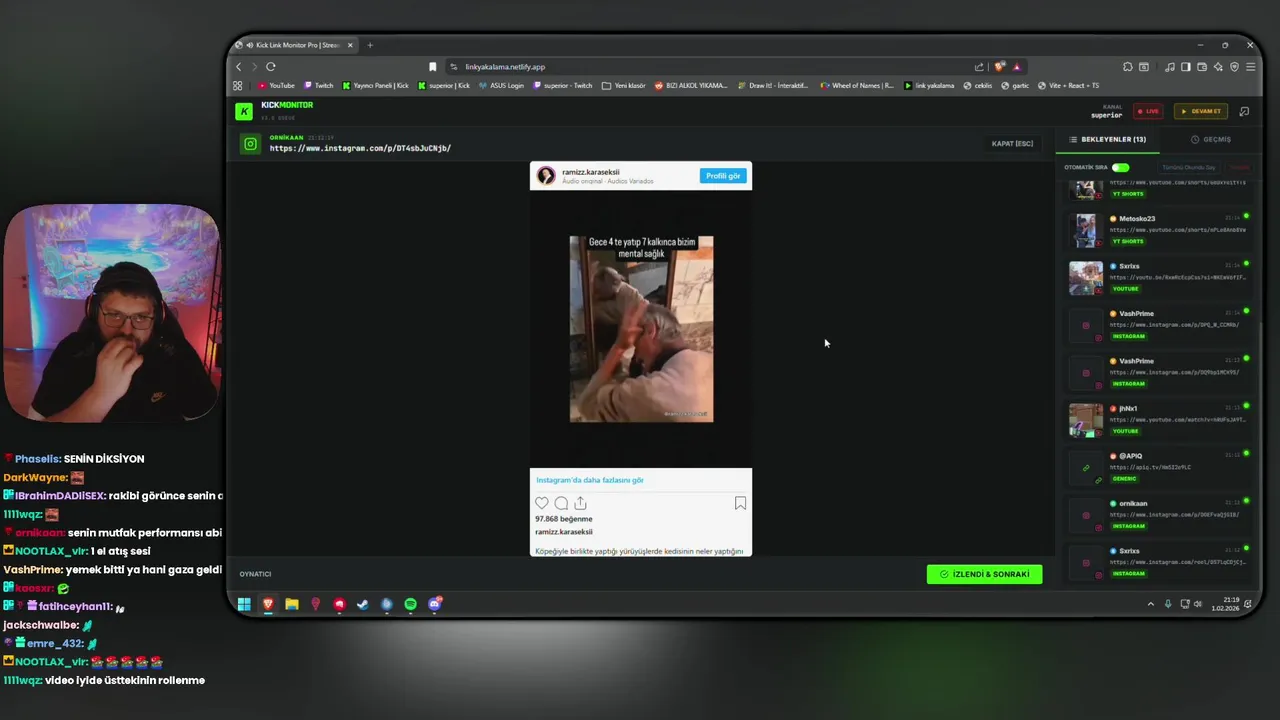Click the current Instagram URL text
This screenshot has width=1280, height=720.
360,148
